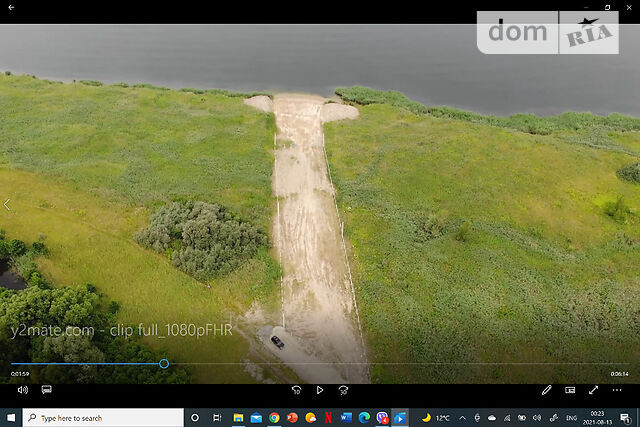This screenshot has width=640, height=427.
Task: Launch Netflix from the taskbar
Action: [328, 417]
